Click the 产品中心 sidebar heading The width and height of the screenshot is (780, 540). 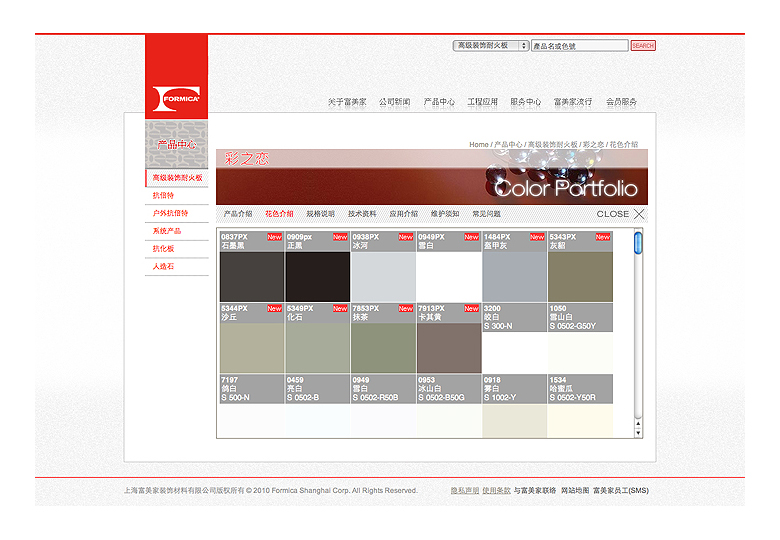click(176, 145)
